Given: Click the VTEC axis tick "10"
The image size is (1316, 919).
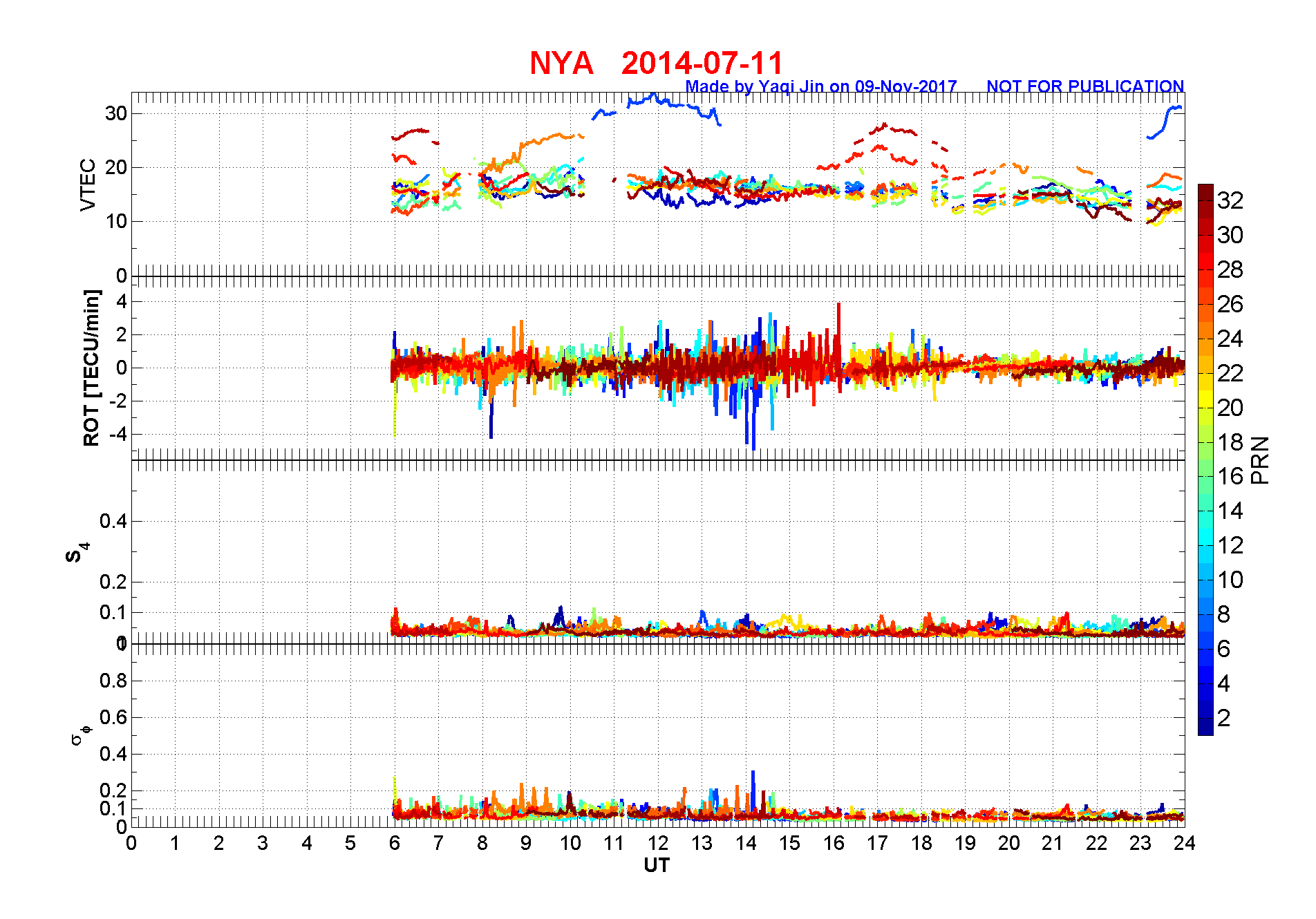Looking at the screenshot, I should (115, 221).
